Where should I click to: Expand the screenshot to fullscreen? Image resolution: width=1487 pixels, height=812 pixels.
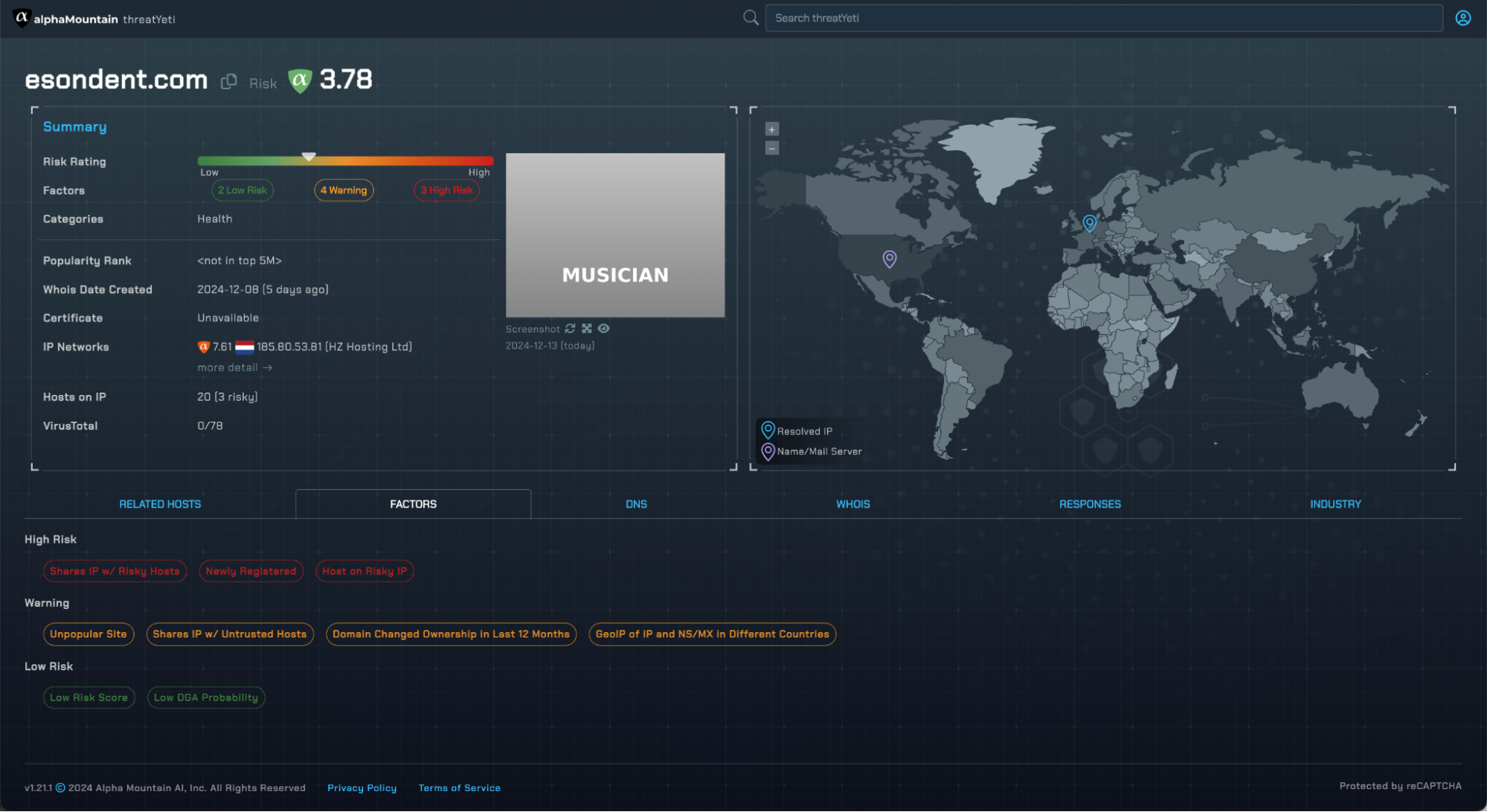pyautogui.click(x=587, y=329)
